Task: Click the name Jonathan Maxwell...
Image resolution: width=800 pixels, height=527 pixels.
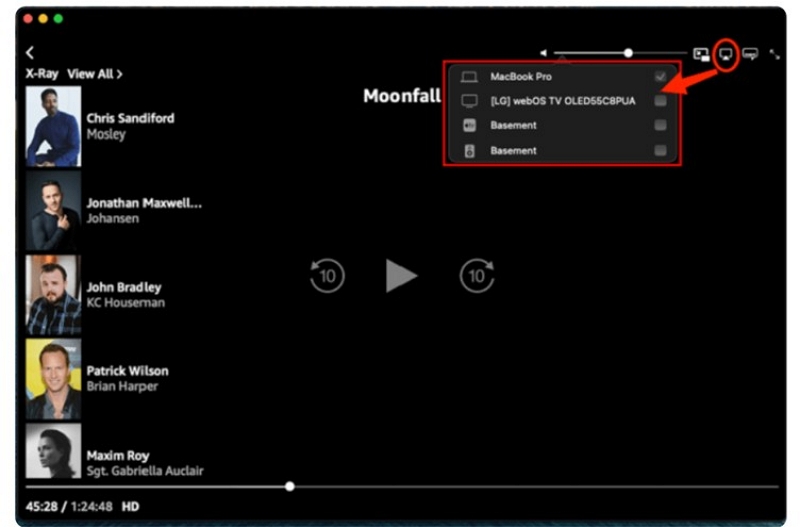Action: click(x=144, y=203)
